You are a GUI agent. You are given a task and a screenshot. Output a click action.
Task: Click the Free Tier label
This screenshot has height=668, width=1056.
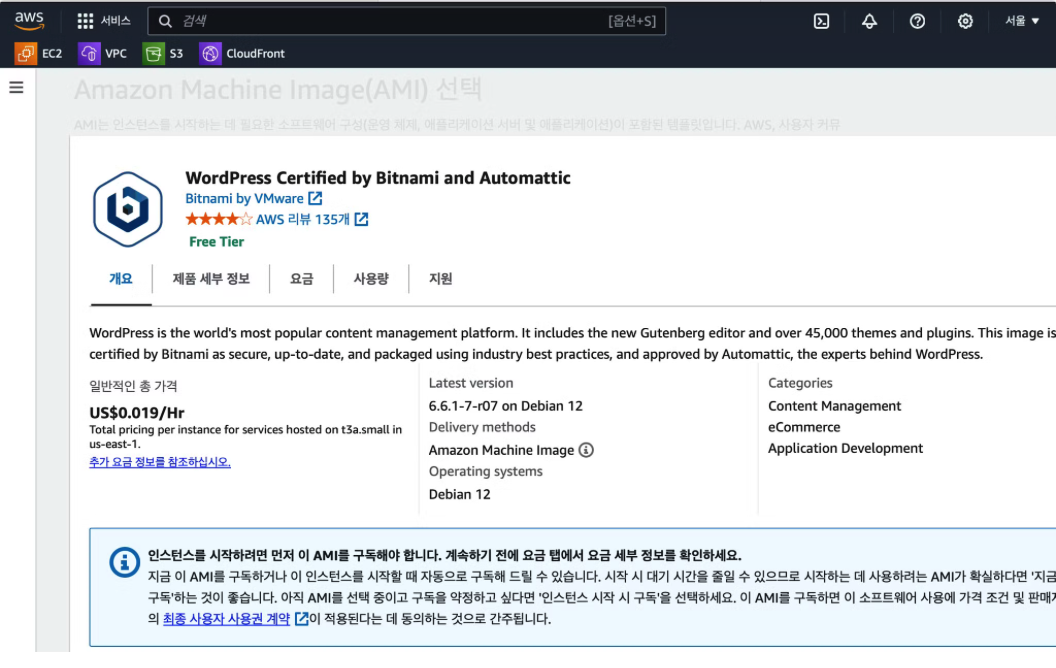(x=216, y=242)
